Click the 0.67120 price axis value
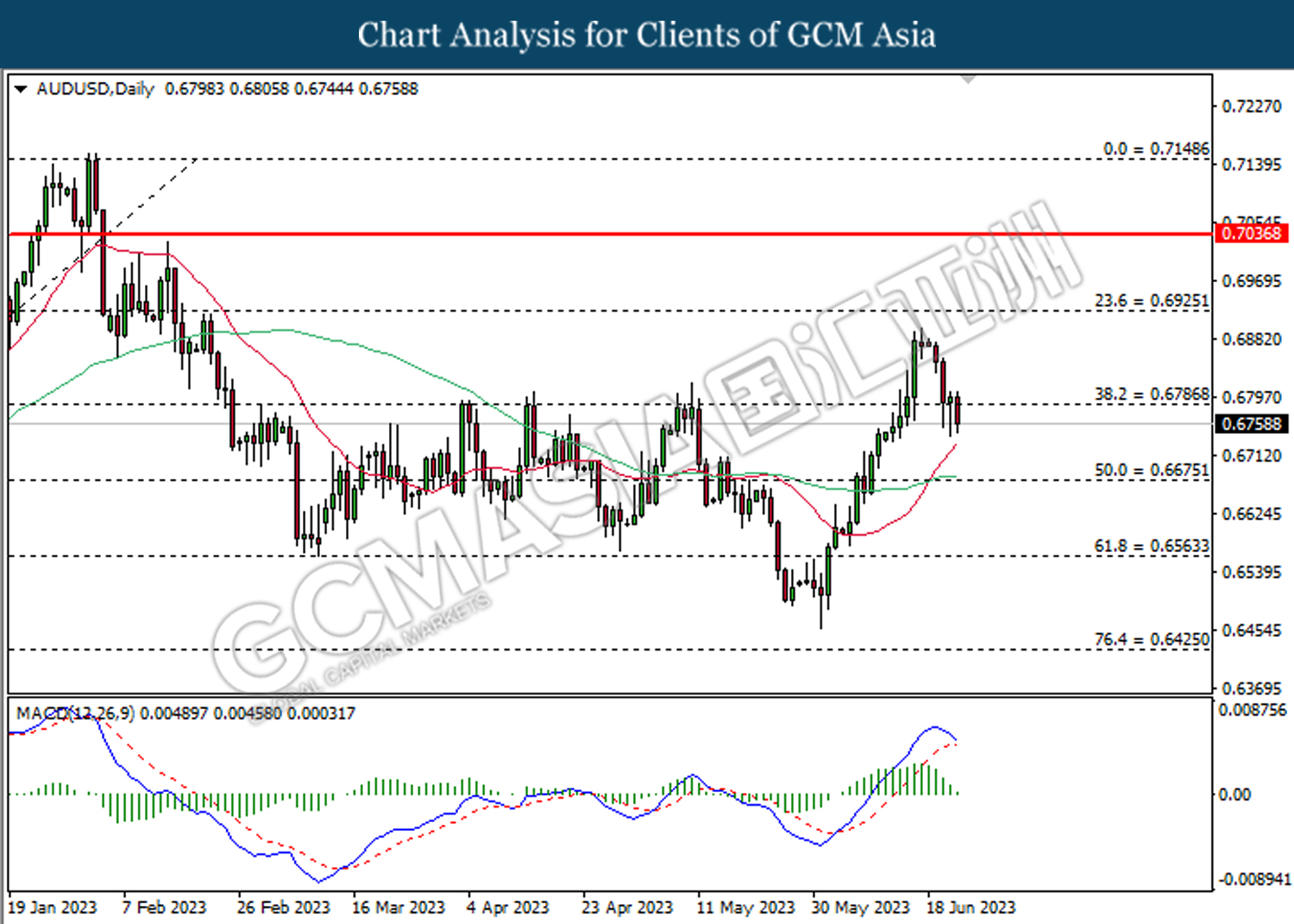The height and width of the screenshot is (924, 1294). pyautogui.click(x=1252, y=456)
